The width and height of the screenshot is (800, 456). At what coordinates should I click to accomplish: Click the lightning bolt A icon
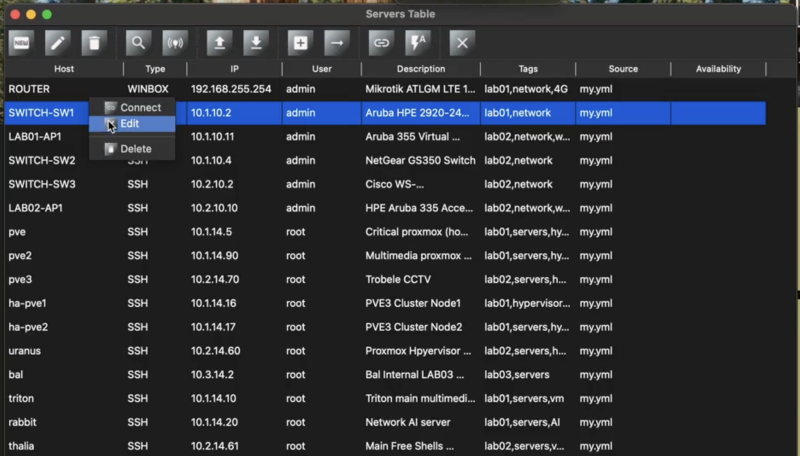pos(418,43)
